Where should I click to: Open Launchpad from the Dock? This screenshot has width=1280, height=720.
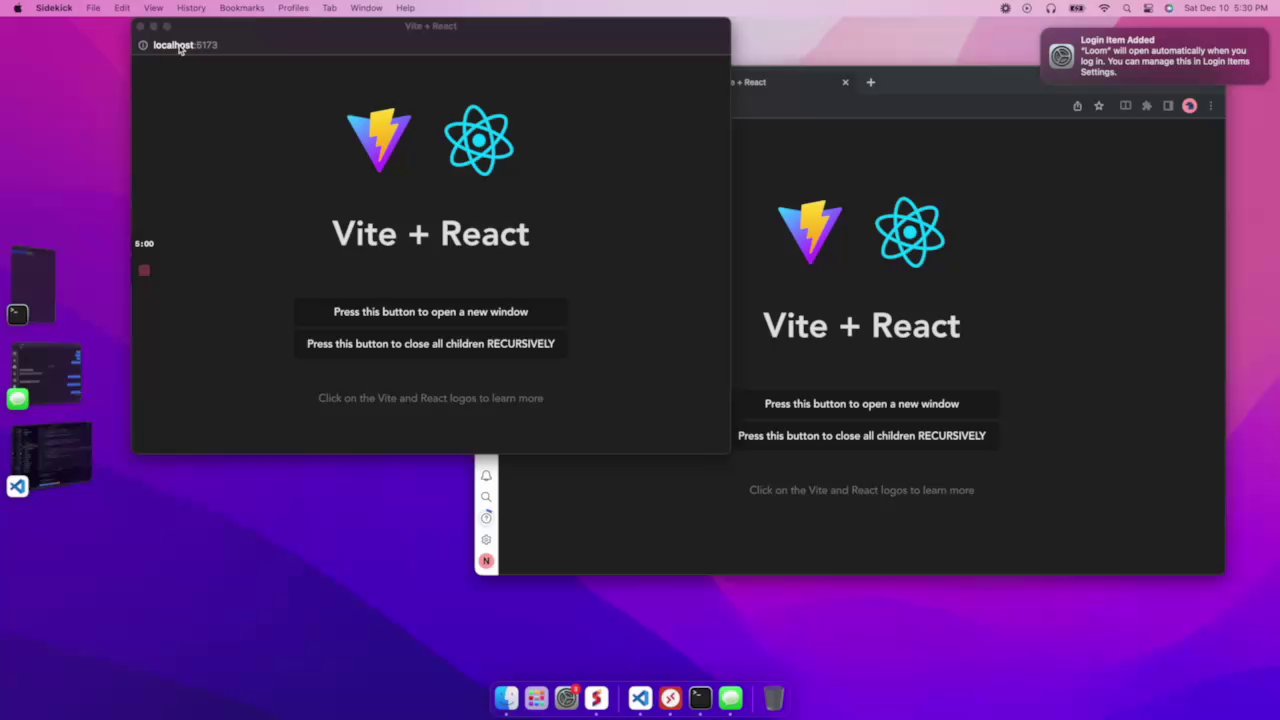(536, 697)
